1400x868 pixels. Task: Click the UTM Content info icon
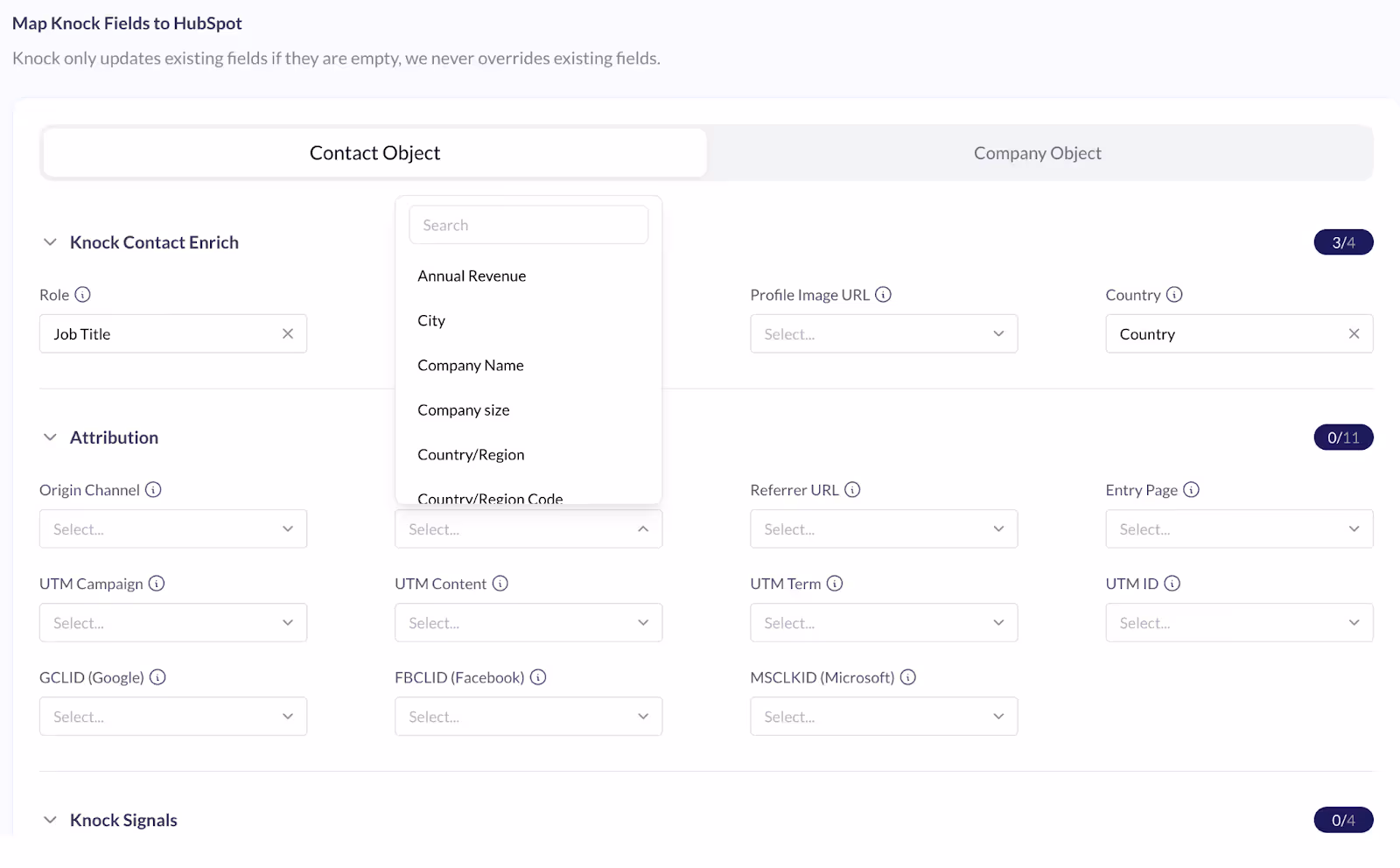point(500,584)
